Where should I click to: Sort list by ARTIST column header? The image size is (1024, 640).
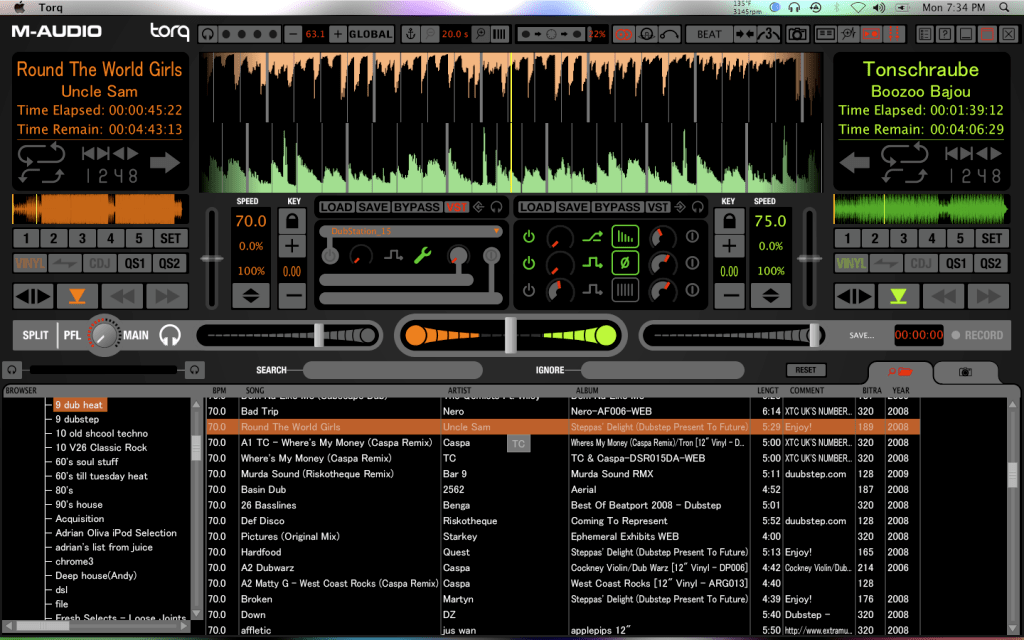[459, 391]
